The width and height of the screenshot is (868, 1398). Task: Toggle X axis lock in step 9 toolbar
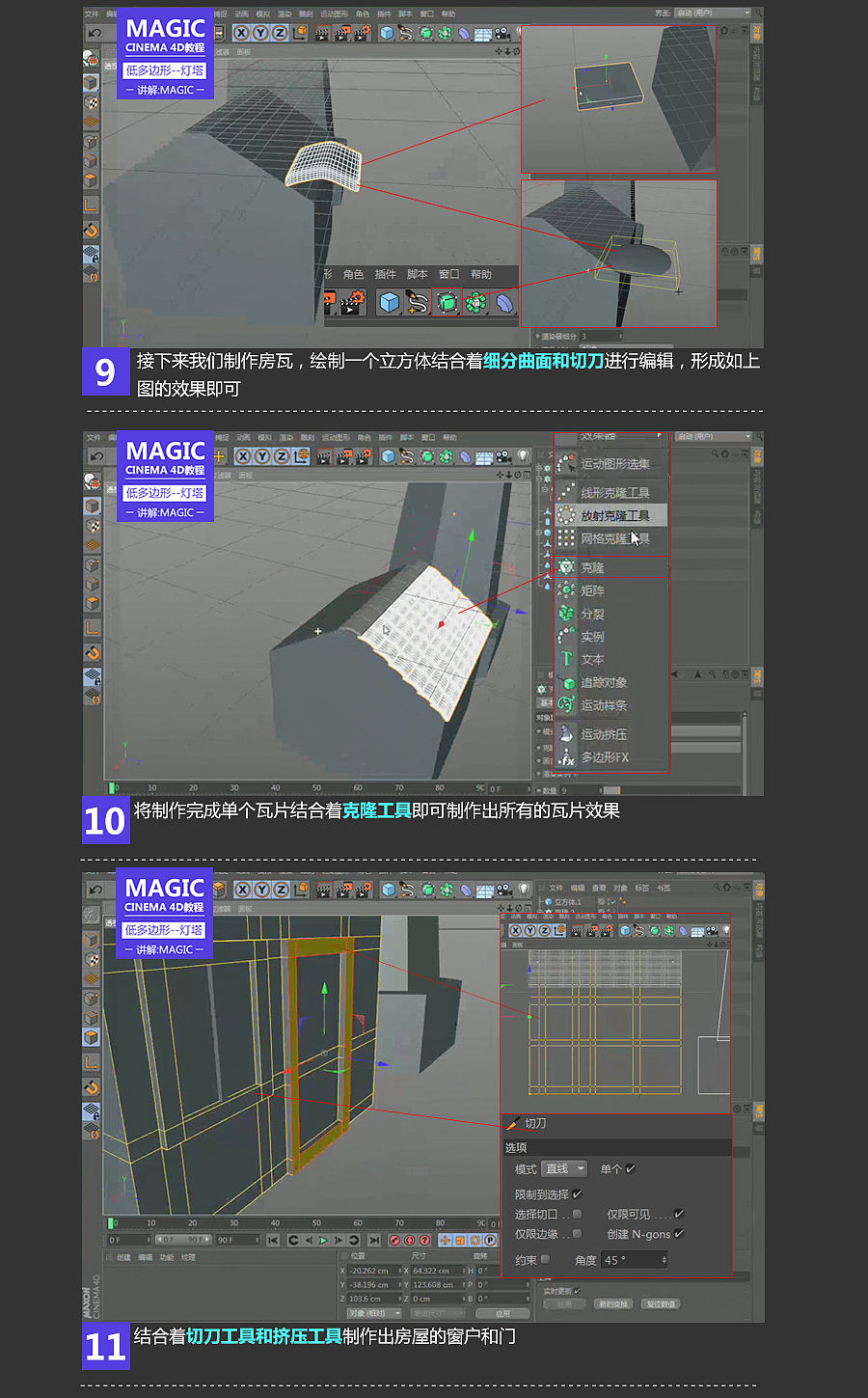tap(242, 33)
